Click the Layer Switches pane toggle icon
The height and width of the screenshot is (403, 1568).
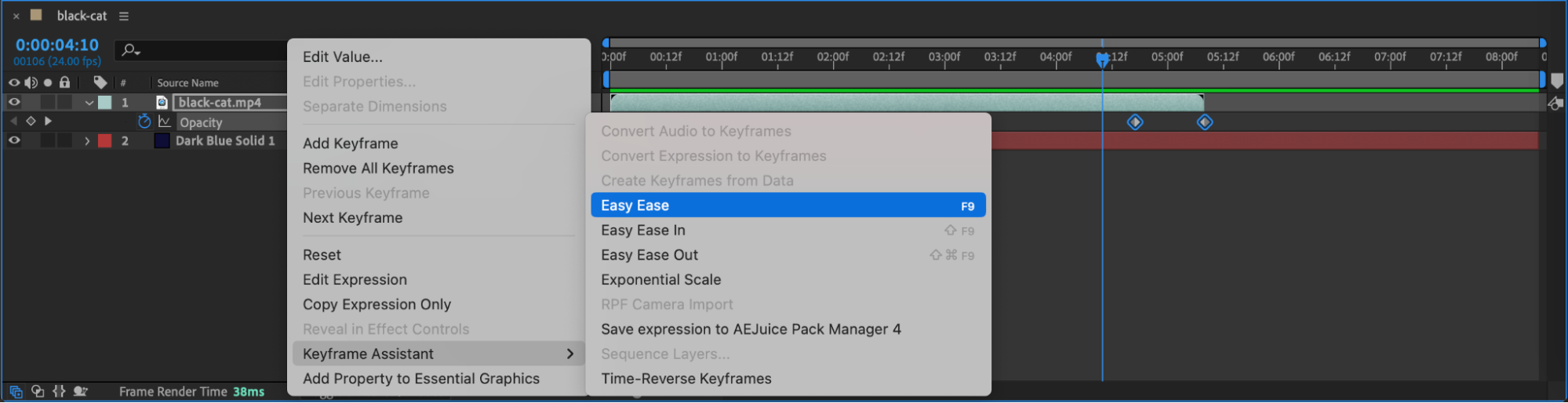[x=16, y=391]
